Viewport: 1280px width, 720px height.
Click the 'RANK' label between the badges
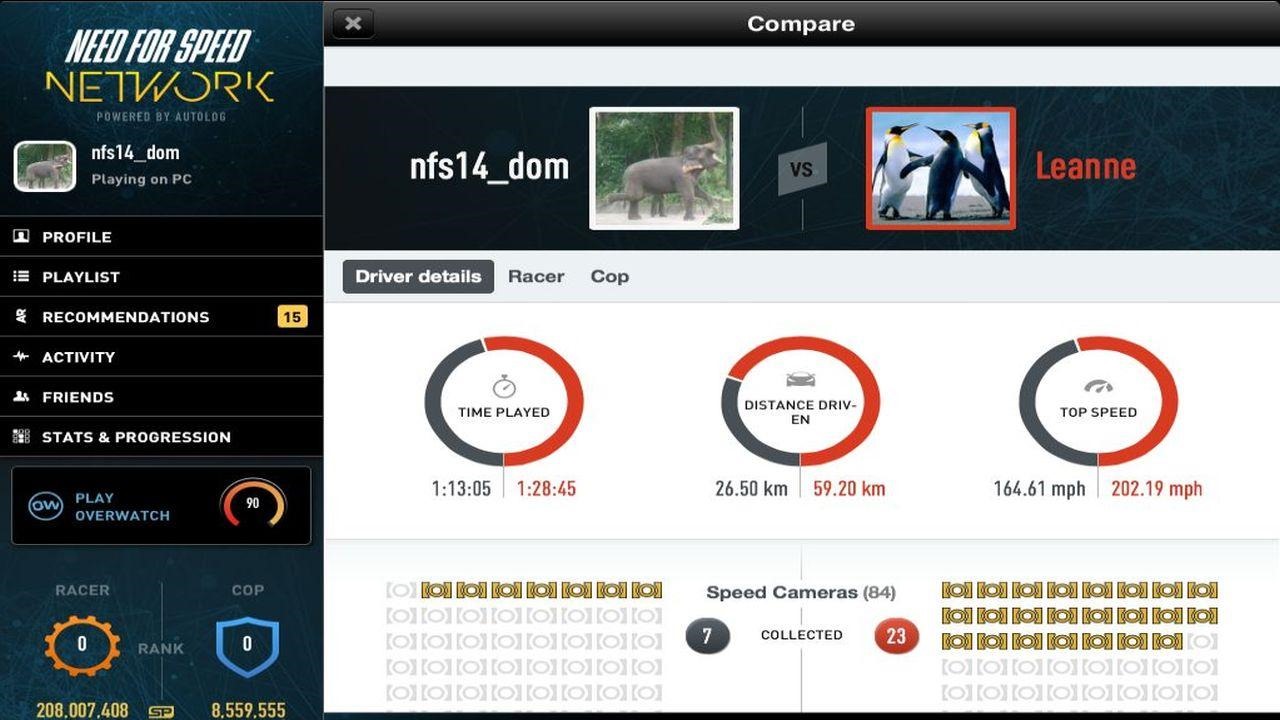161,648
